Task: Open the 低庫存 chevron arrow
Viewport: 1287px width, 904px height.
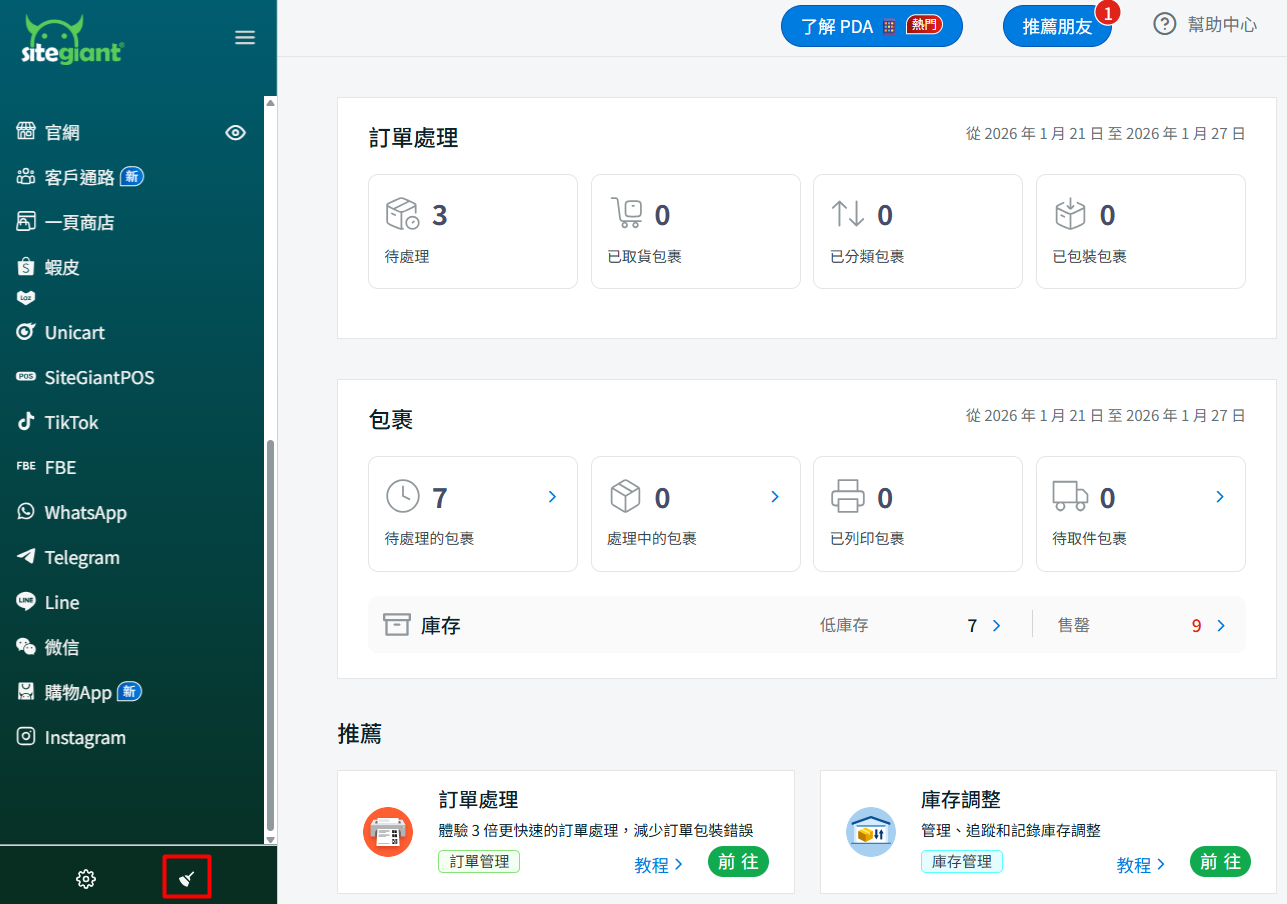Action: [996, 626]
